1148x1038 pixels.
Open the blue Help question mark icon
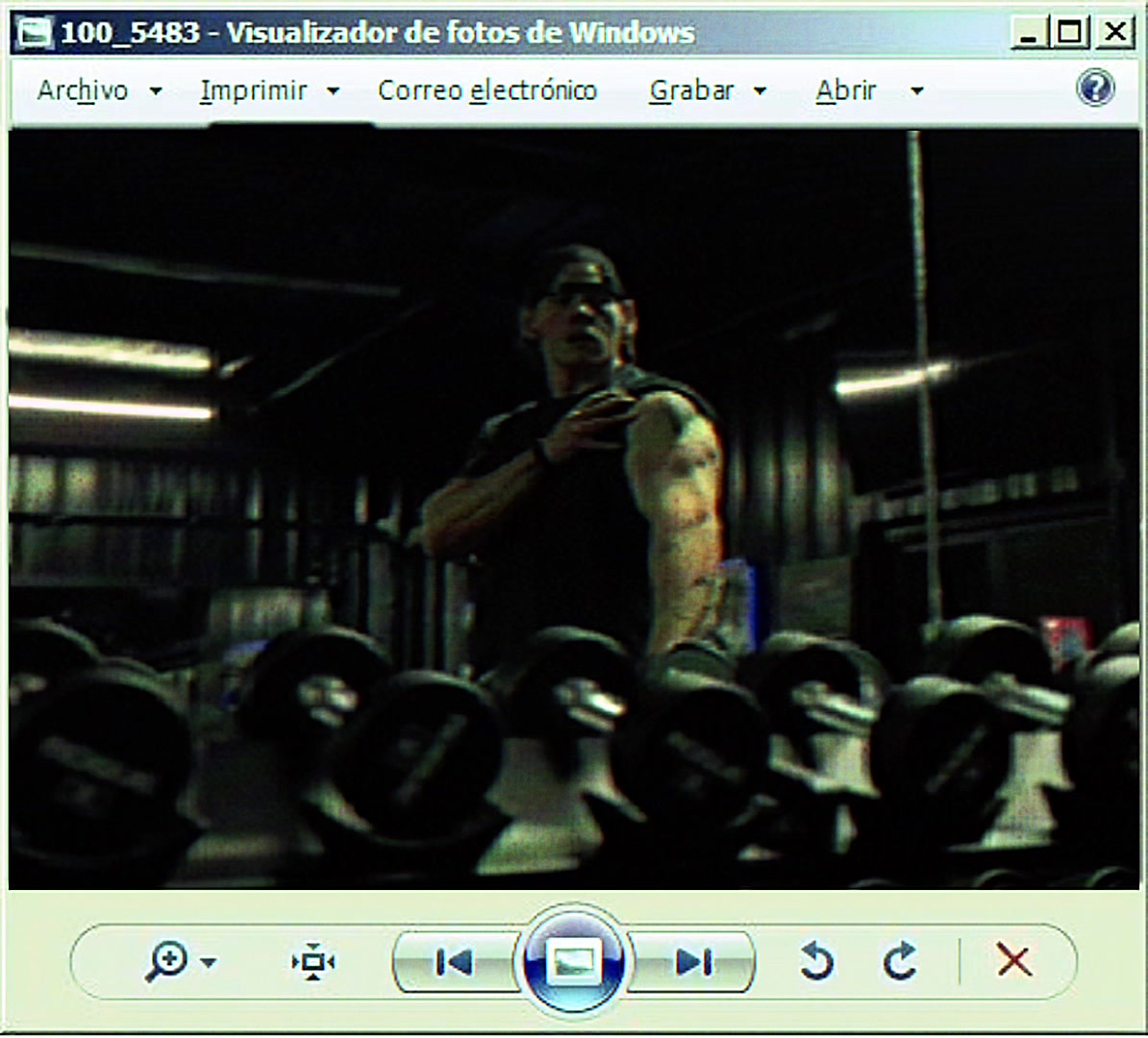(x=1095, y=88)
